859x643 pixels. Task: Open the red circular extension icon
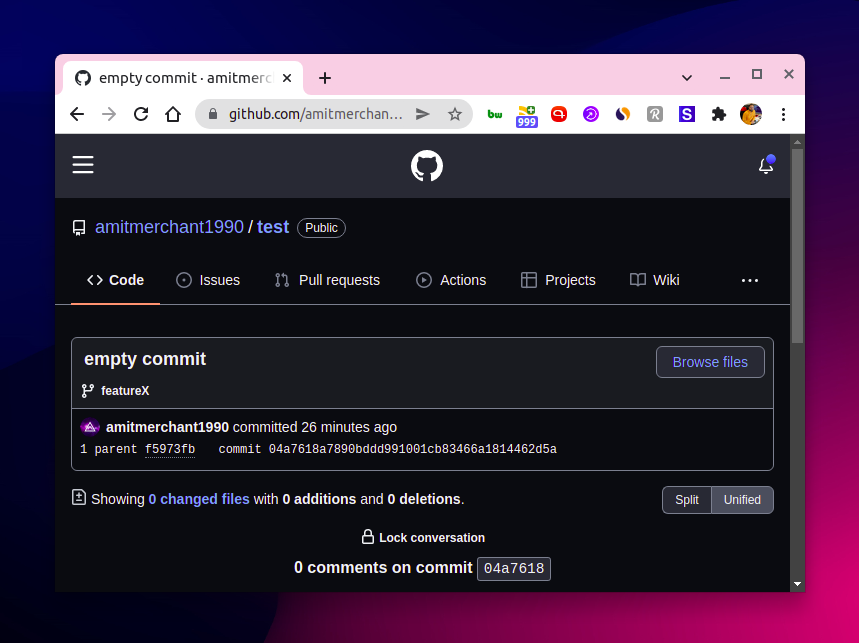(559, 114)
